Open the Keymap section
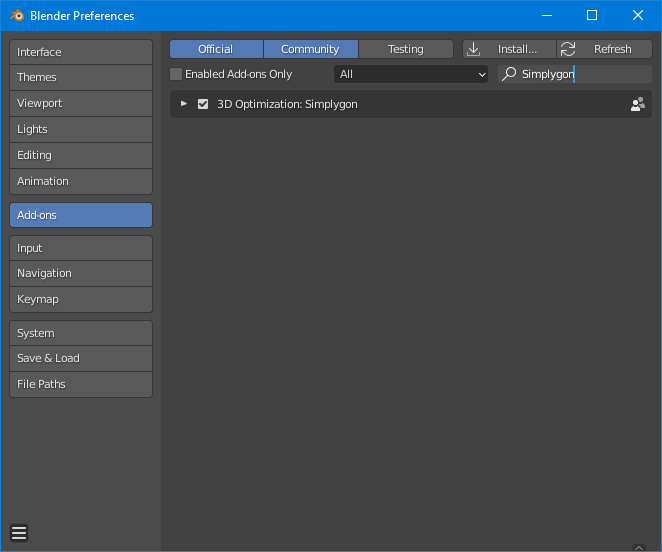 [81, 299]
